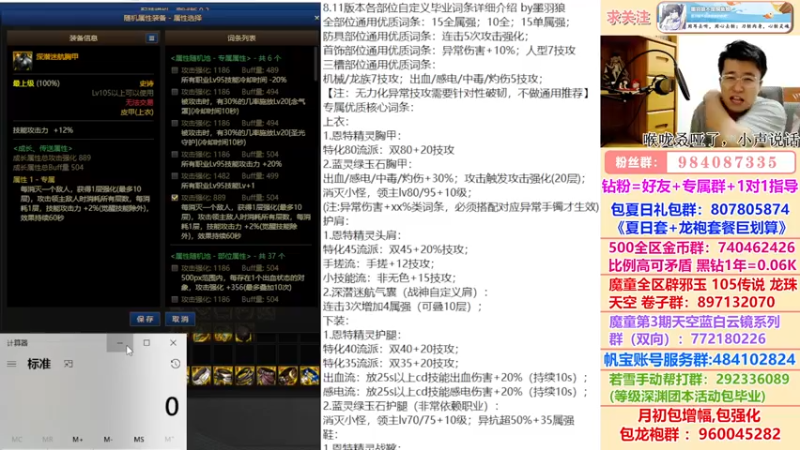Select the white ring belt inventory icon
The width and height of the screenshot is (800, 450).
click(x=201, y=376)
